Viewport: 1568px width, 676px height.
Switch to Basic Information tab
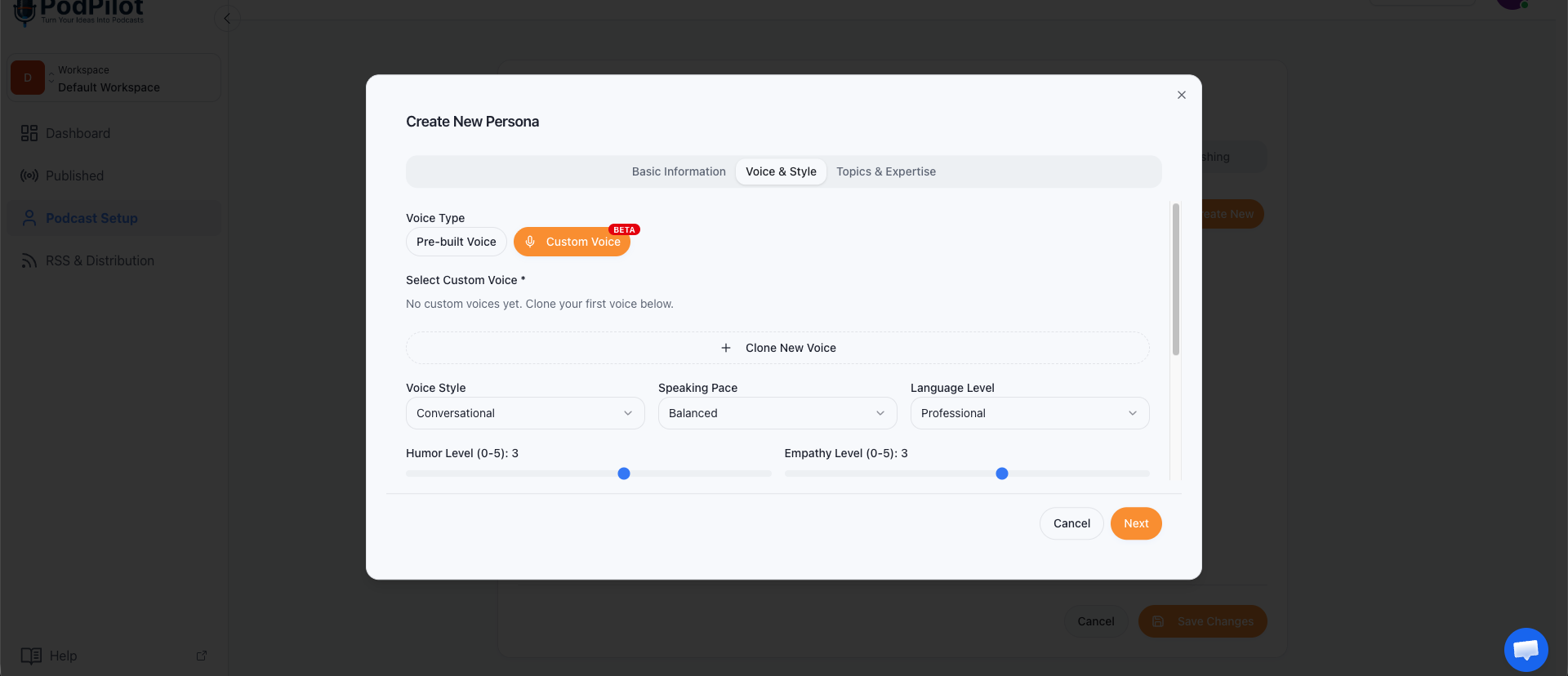coord(679,171)
